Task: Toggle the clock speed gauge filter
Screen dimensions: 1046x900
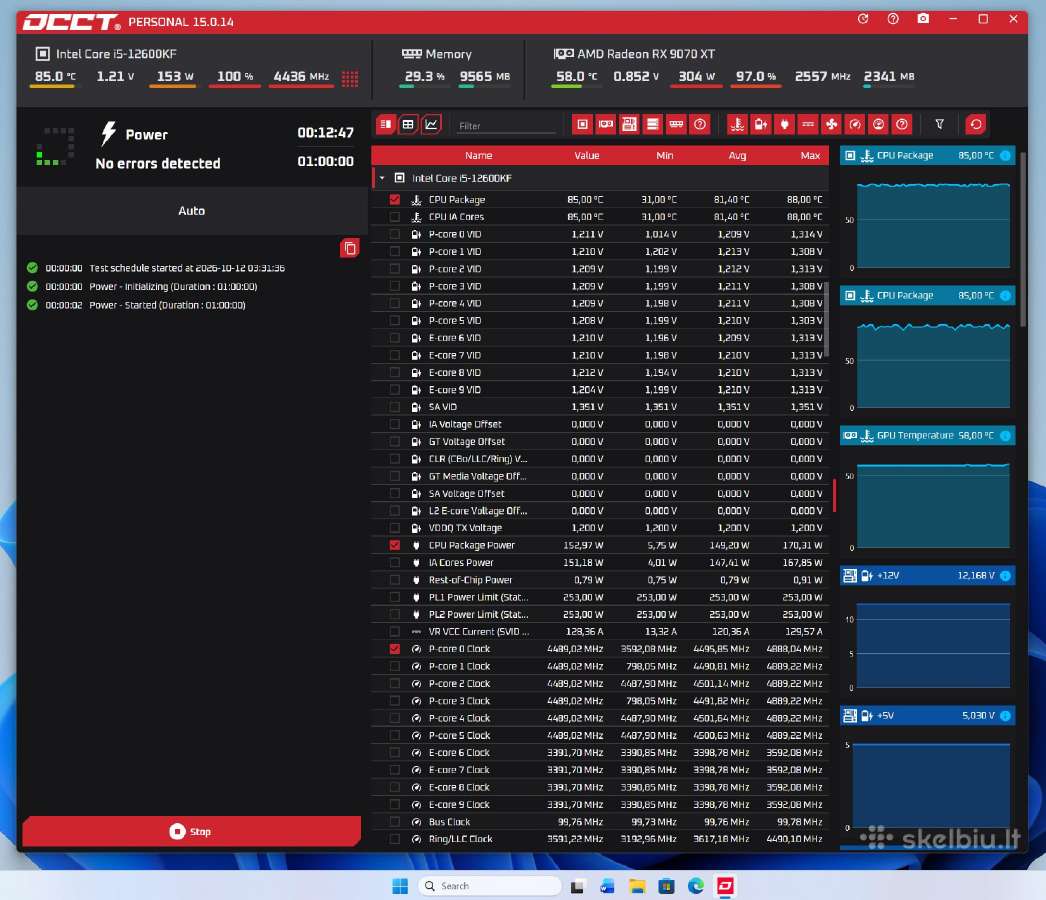Action: point(855,124)
